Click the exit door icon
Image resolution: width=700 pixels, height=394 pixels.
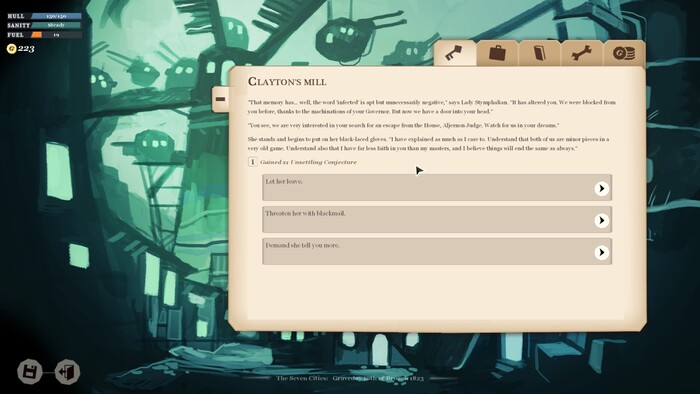(x=67, y=371)
